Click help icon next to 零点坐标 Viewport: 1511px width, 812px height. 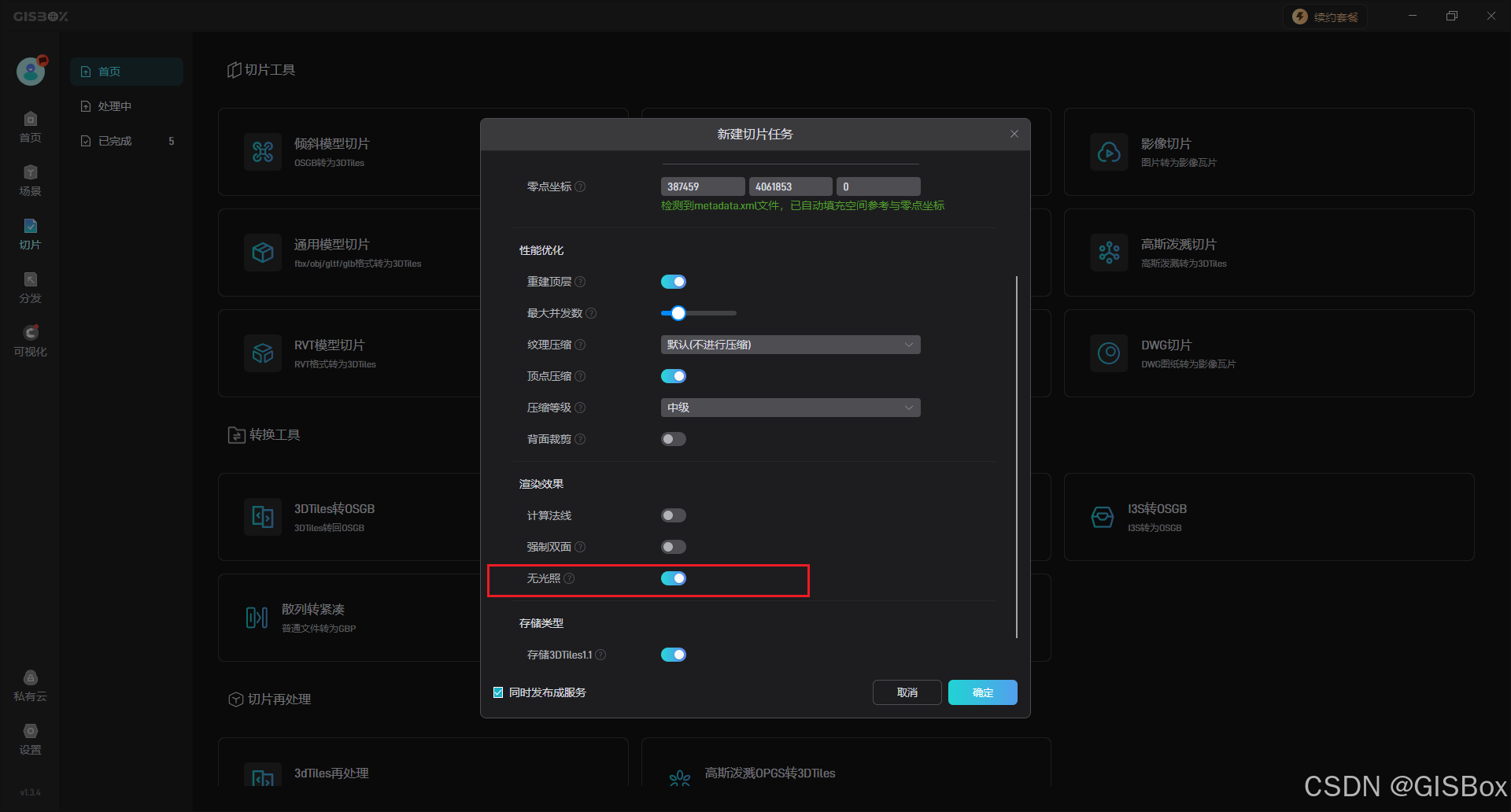point(580,186)
